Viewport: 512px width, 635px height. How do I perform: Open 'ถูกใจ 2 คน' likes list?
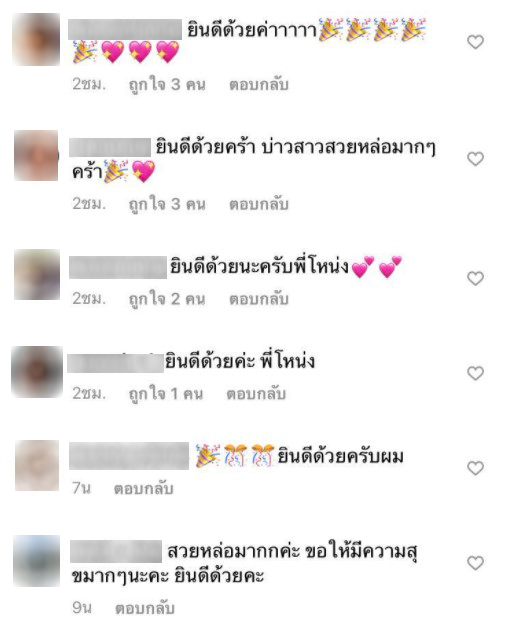click(167, 299)
